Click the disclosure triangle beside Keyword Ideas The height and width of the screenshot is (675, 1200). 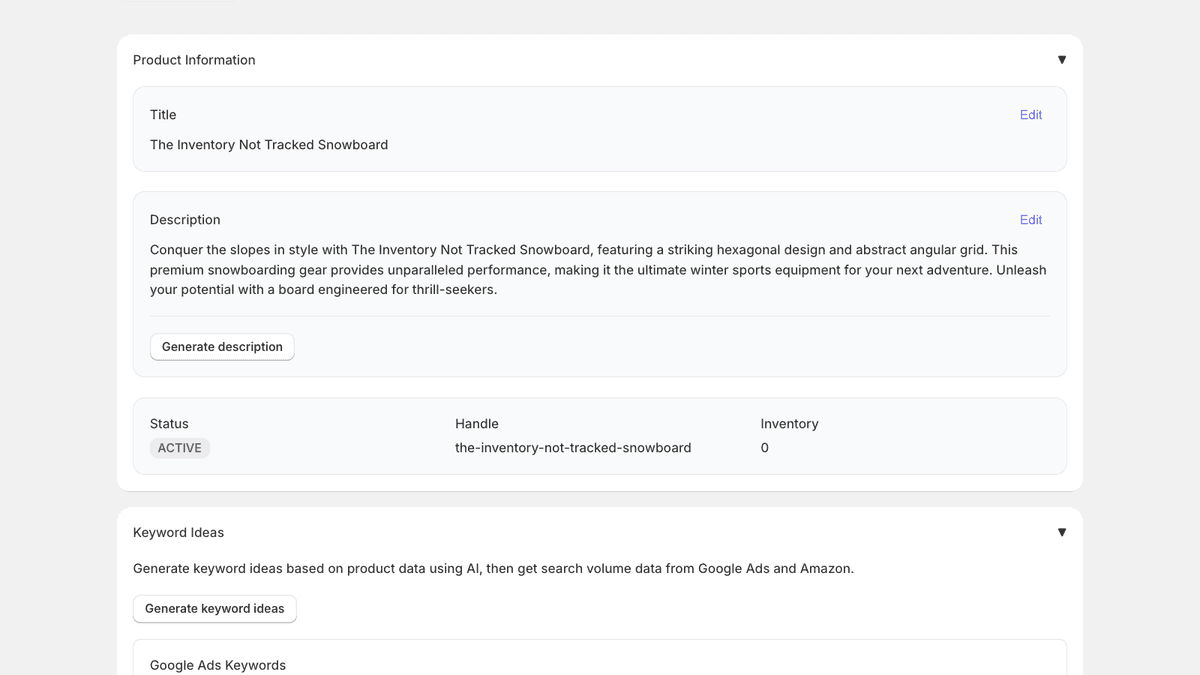(1062, 532)
